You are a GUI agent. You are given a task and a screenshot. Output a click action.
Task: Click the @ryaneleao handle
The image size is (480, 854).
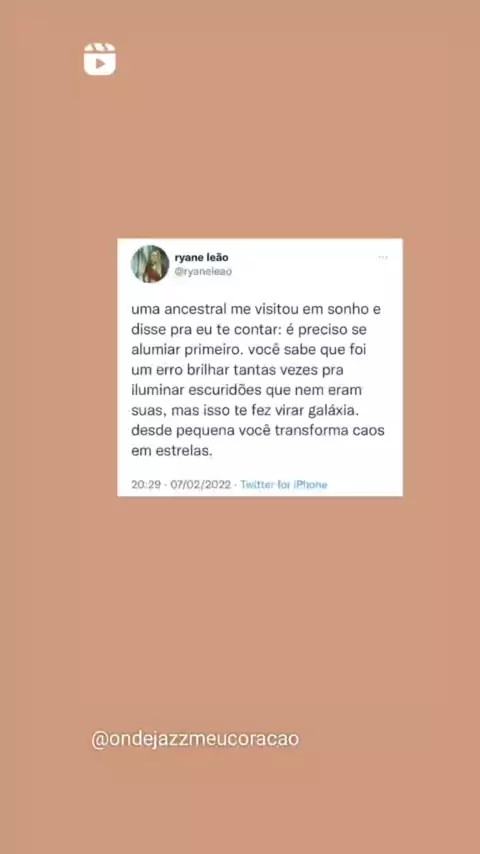coord(203,272)
